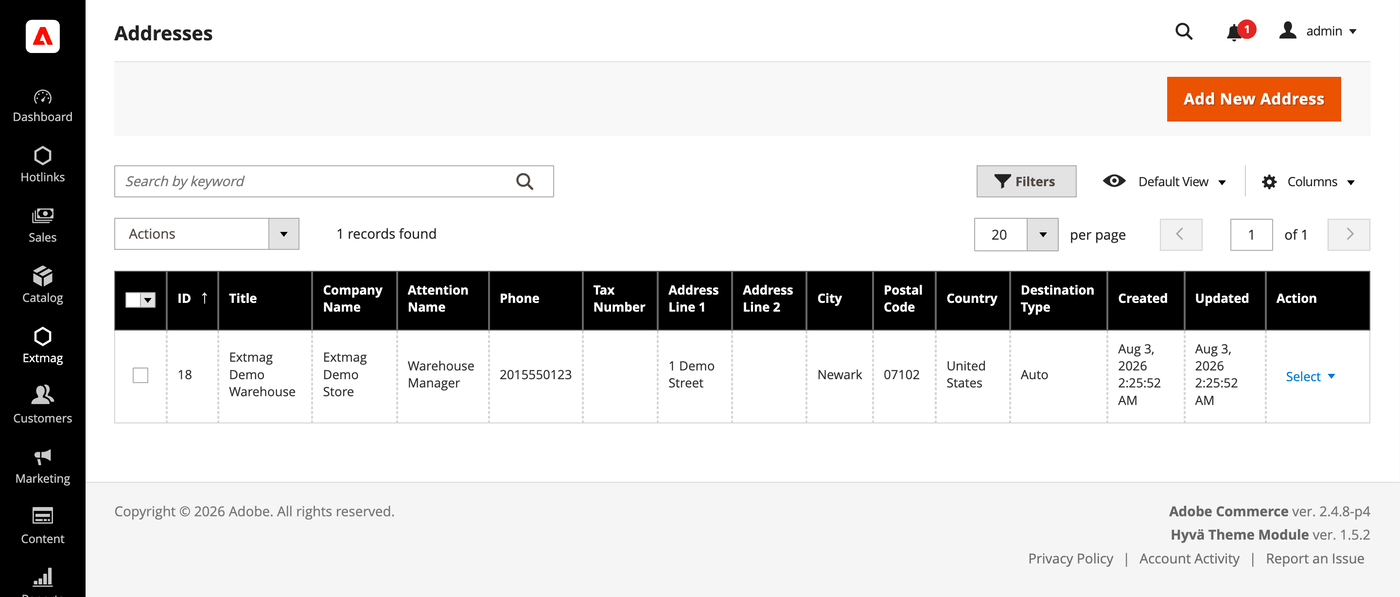Screen dimensions: 1400x597
Task: Open Select action dropdown for row 18
Action: tap(1310, 376)
